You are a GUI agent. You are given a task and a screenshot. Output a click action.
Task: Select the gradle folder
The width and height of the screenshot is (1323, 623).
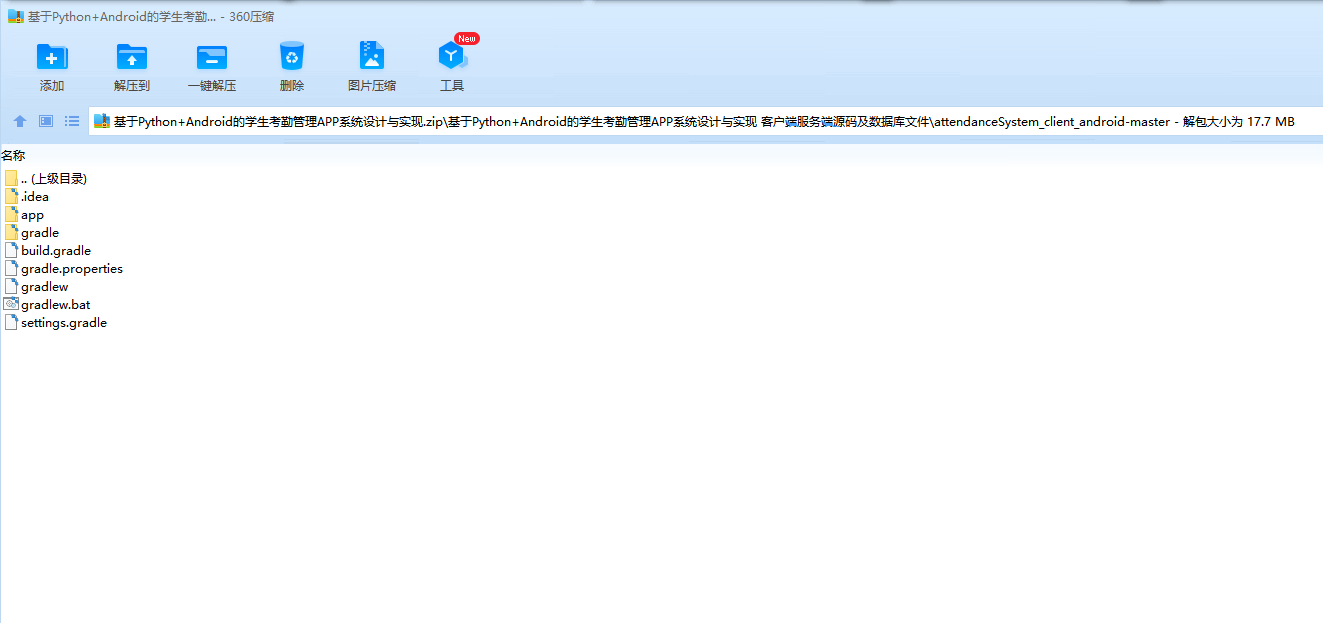pyautogui.click(x=32, y=232)
